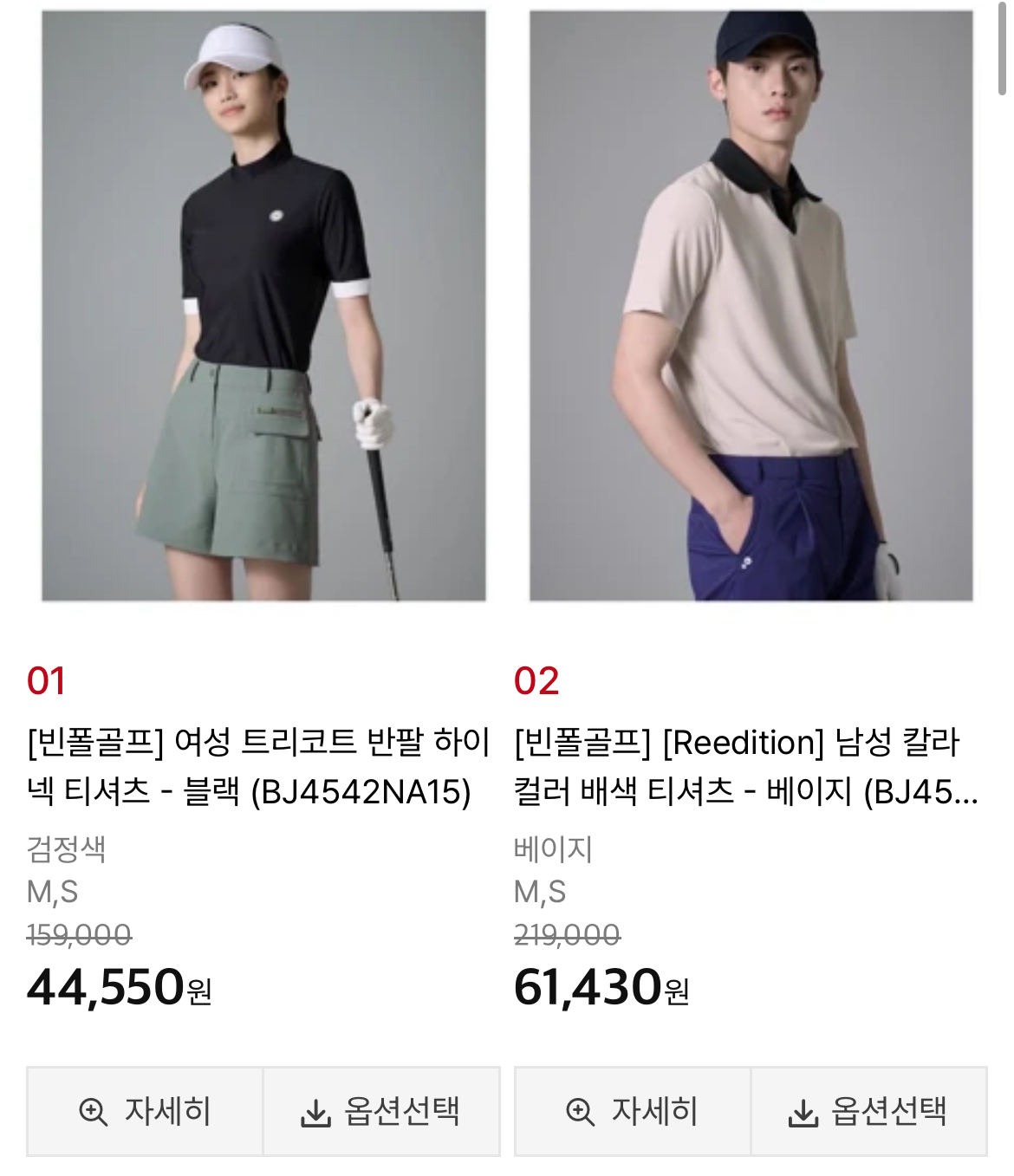1014x1176 pixels.
Task: Click the 베이지 color label
Action: (x=553, y=848)
